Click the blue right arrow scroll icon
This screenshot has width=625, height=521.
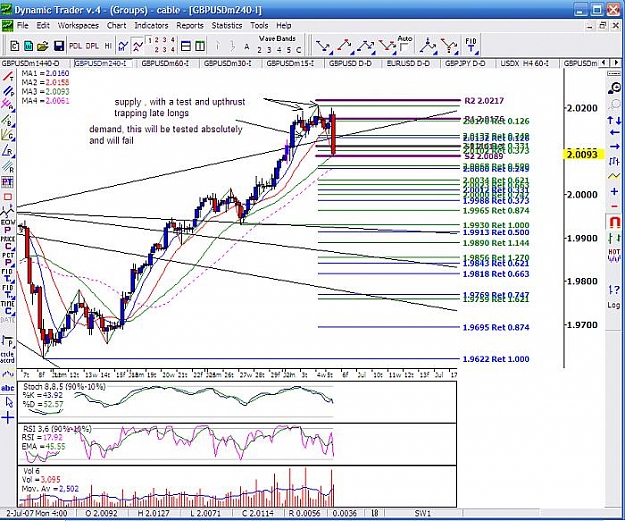(x=614, y=146)
